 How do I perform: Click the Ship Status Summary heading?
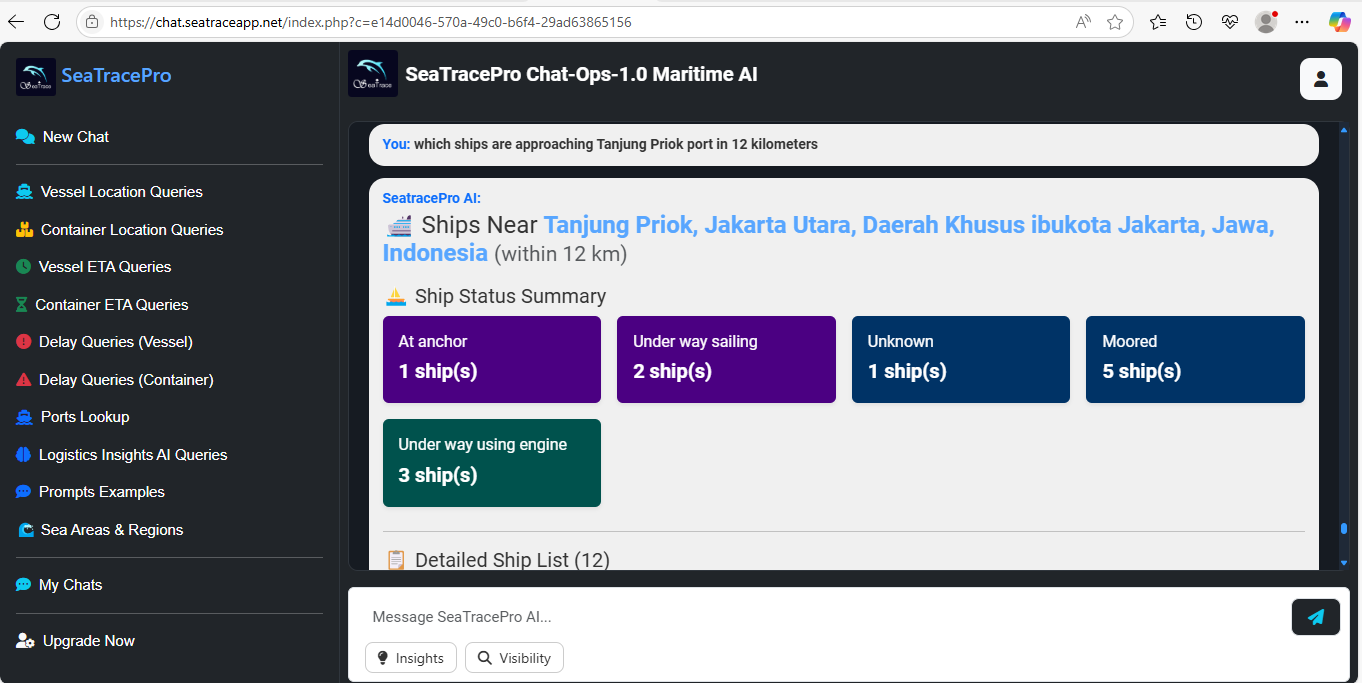point(496,296)
